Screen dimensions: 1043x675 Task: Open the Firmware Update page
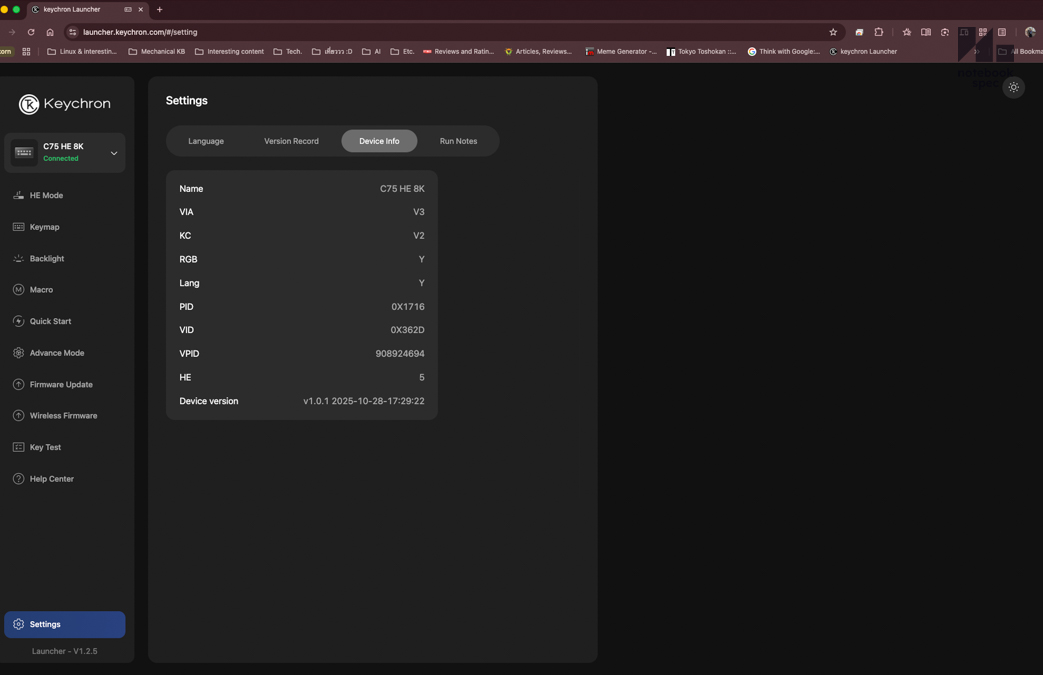(60, 385)
